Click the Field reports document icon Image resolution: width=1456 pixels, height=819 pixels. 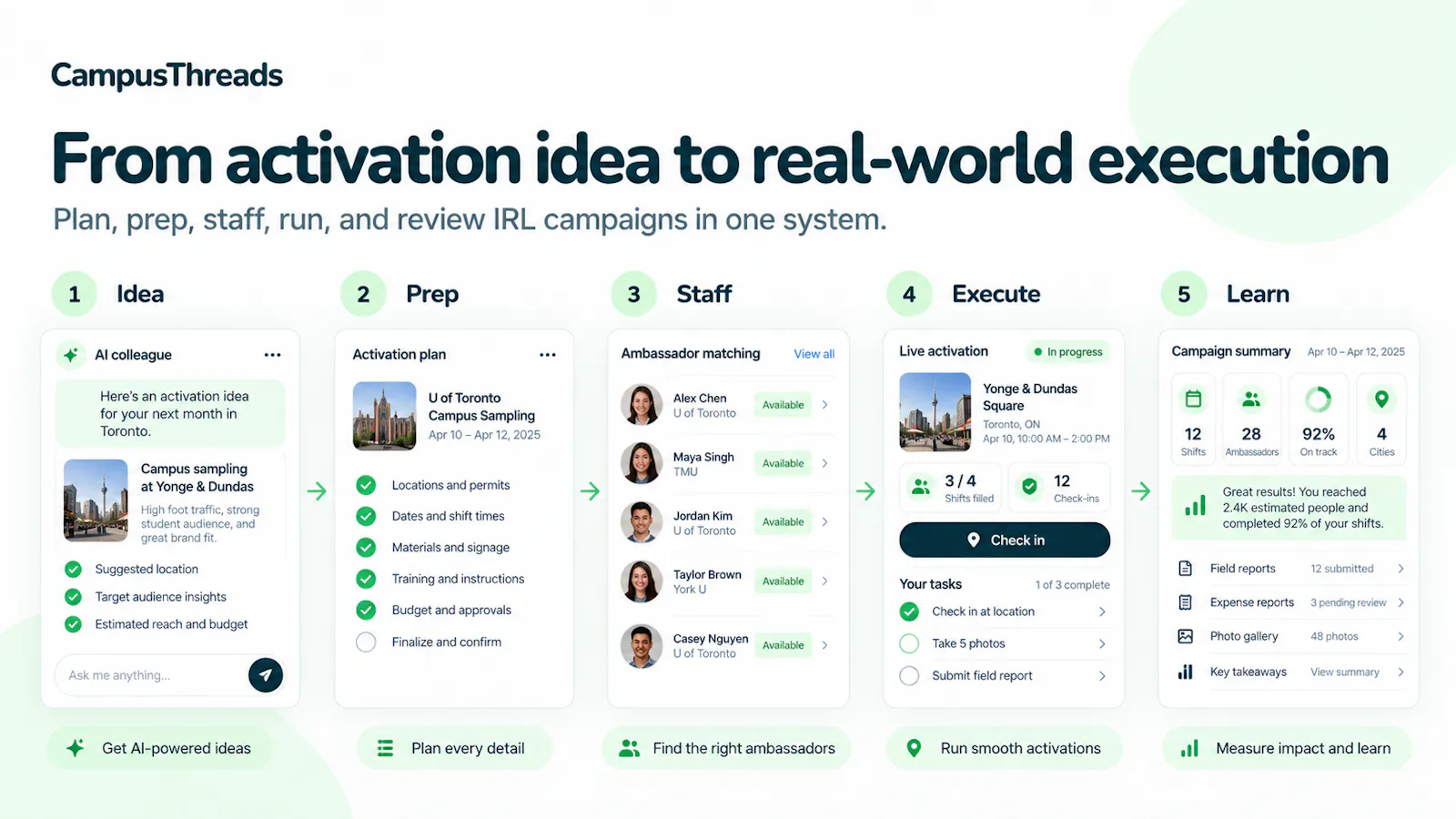click(1185, 569)
